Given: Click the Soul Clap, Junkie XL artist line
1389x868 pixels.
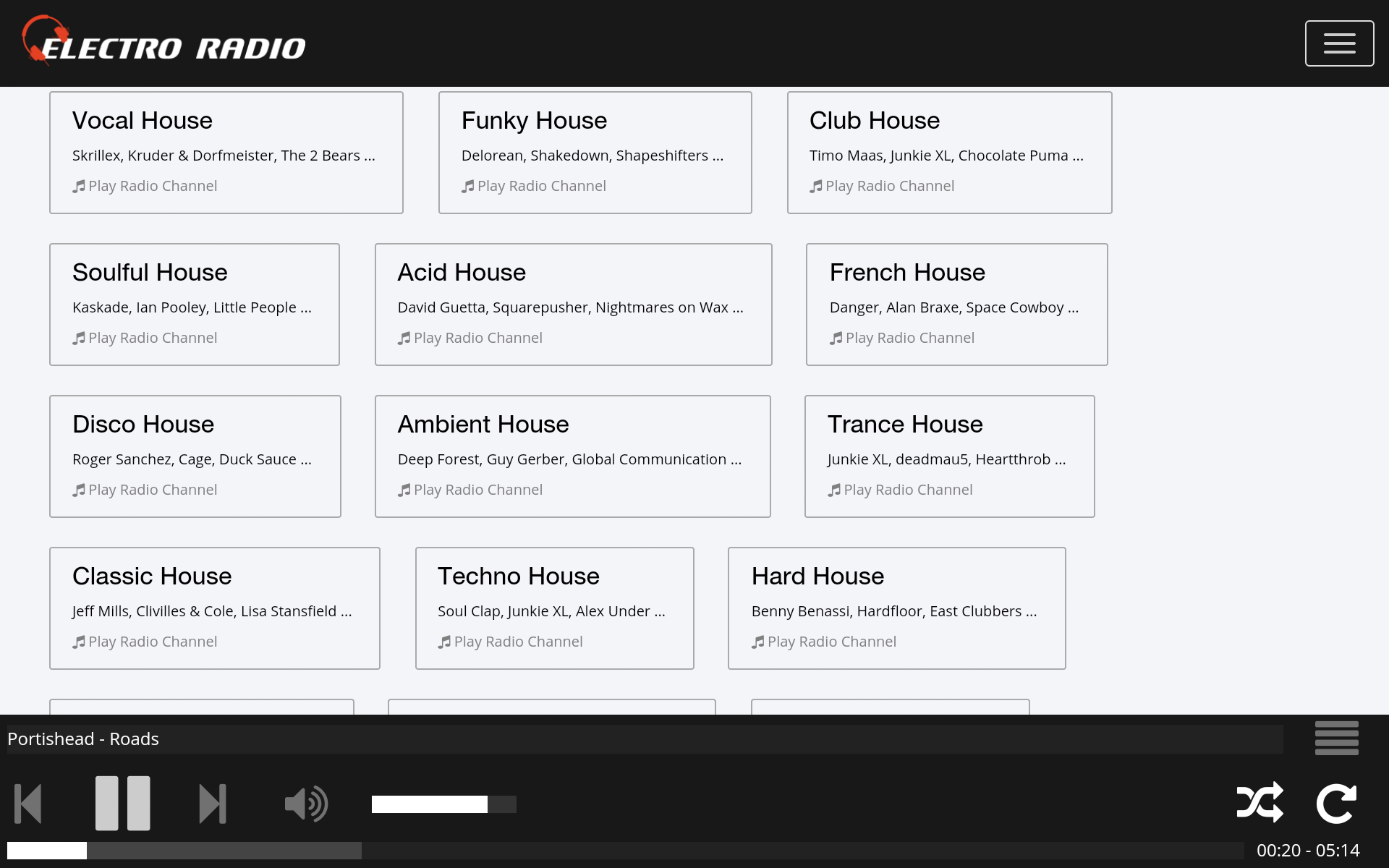Looking at the screenshot, I should click(x=551, y=611).
